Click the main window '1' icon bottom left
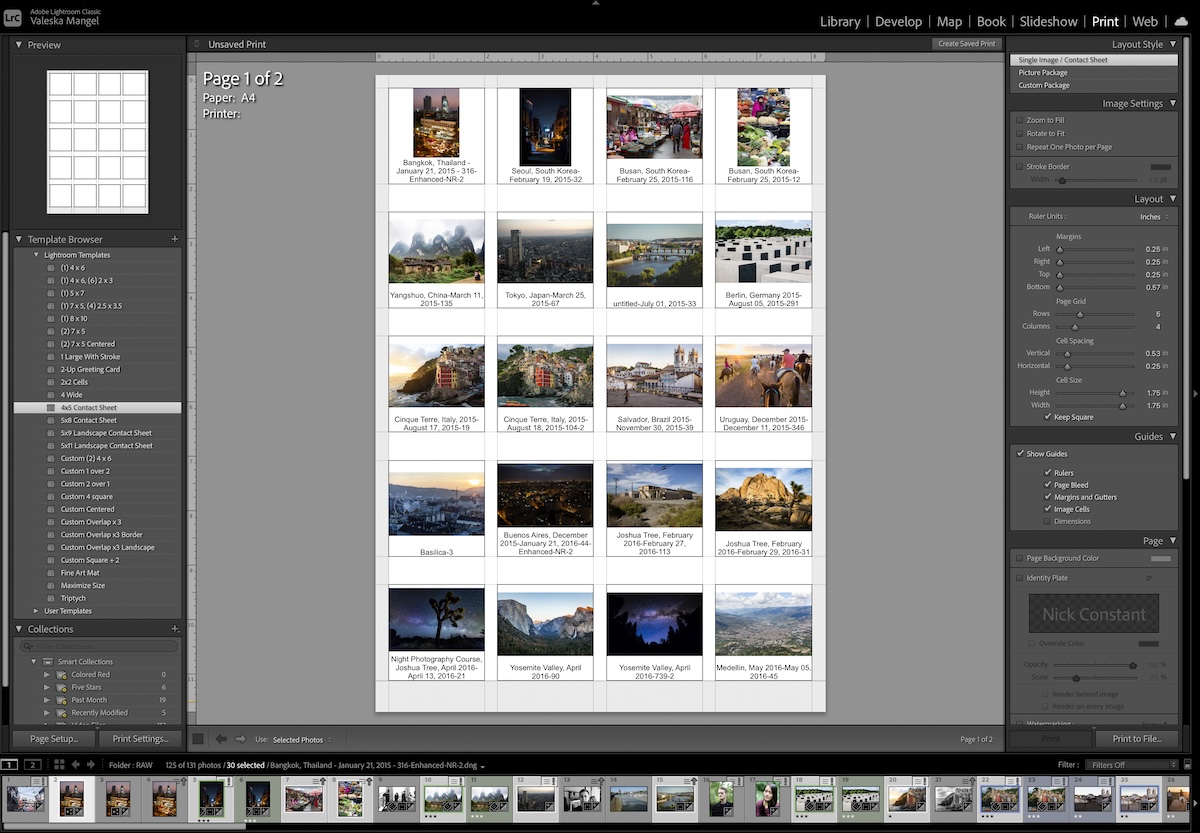1200x833 pixels. [x=9, y=765]
